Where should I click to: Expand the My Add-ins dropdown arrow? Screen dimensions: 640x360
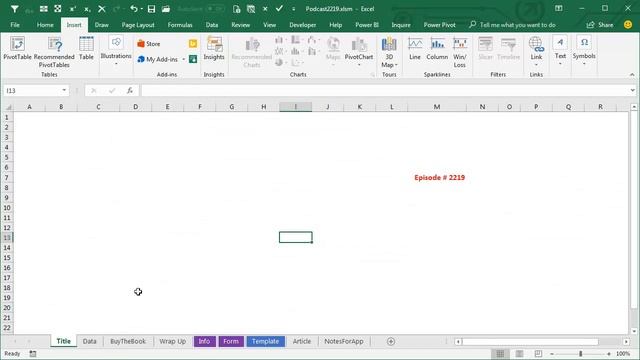pyautogui.click(x=183, y=59)
